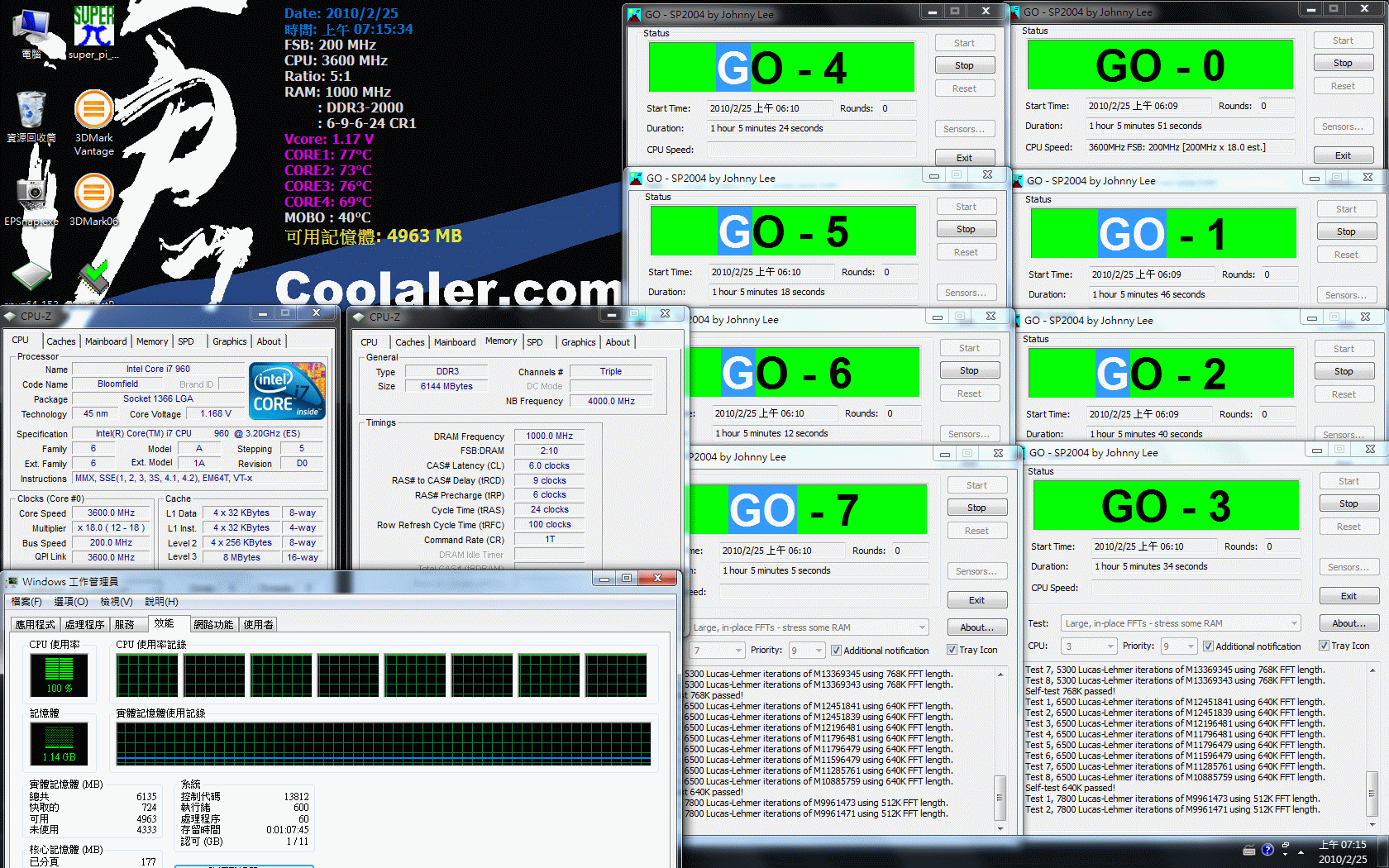Screen dimensions: 1389x868
Task: Click the Intel Core i7 960 Name value
Action: click(158, 369)
